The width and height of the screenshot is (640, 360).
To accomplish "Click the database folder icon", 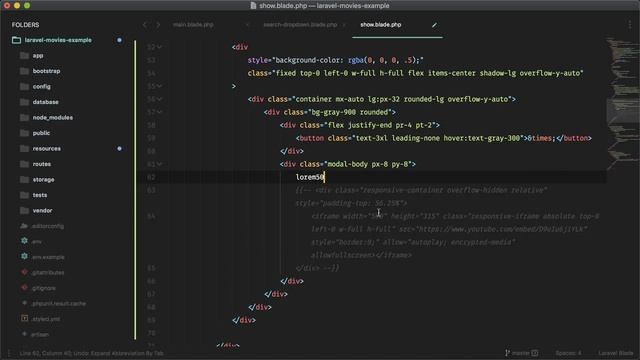I will [24, 102].
